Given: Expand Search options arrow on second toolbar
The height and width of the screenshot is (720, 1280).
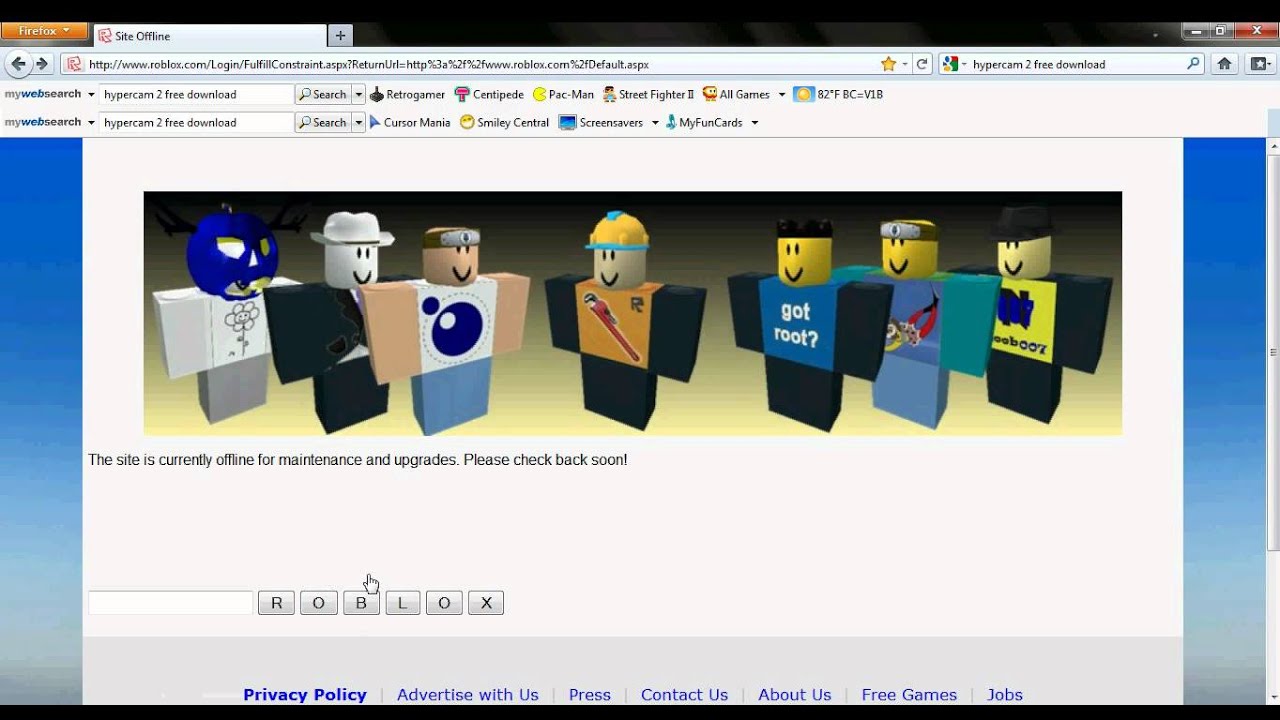Looking at the screenshot, I should 358,122.
